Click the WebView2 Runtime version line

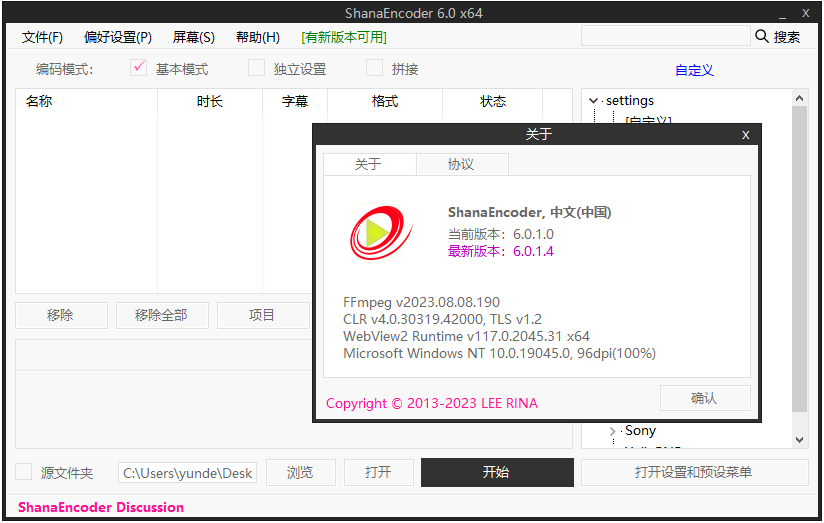coord(466,336)
